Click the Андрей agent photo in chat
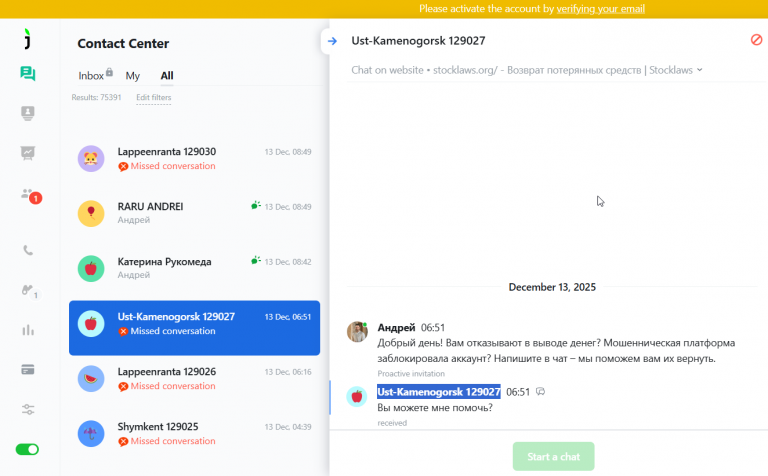The width and height of the screenshot is (768, 476). pos(358,332)
